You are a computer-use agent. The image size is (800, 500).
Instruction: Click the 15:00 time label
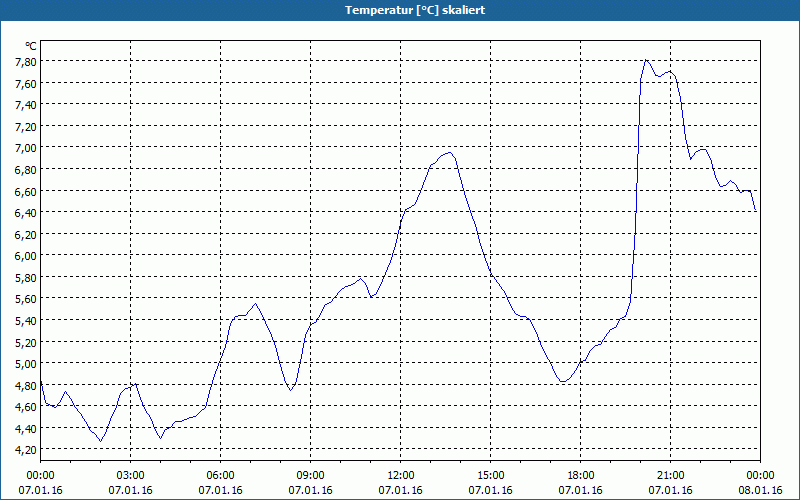(490, 476)
